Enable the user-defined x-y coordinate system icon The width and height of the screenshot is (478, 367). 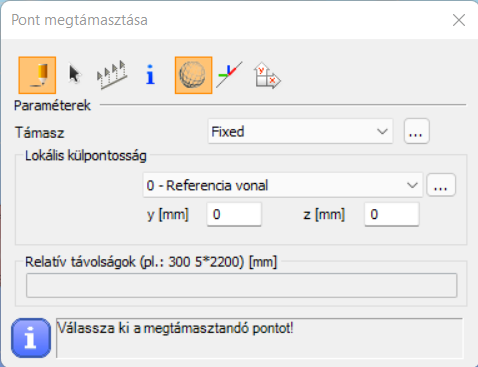pos(267,76)
